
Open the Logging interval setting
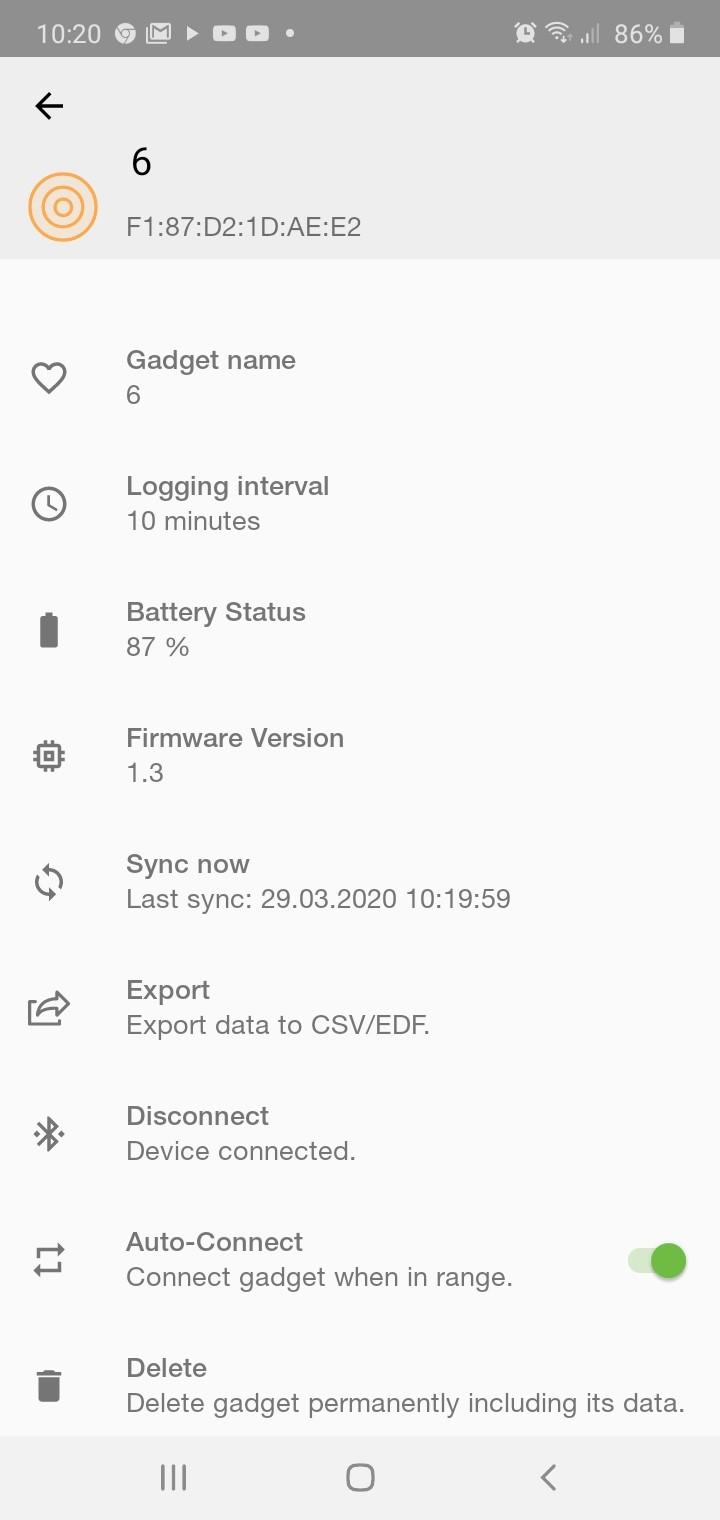click(360, 504)
